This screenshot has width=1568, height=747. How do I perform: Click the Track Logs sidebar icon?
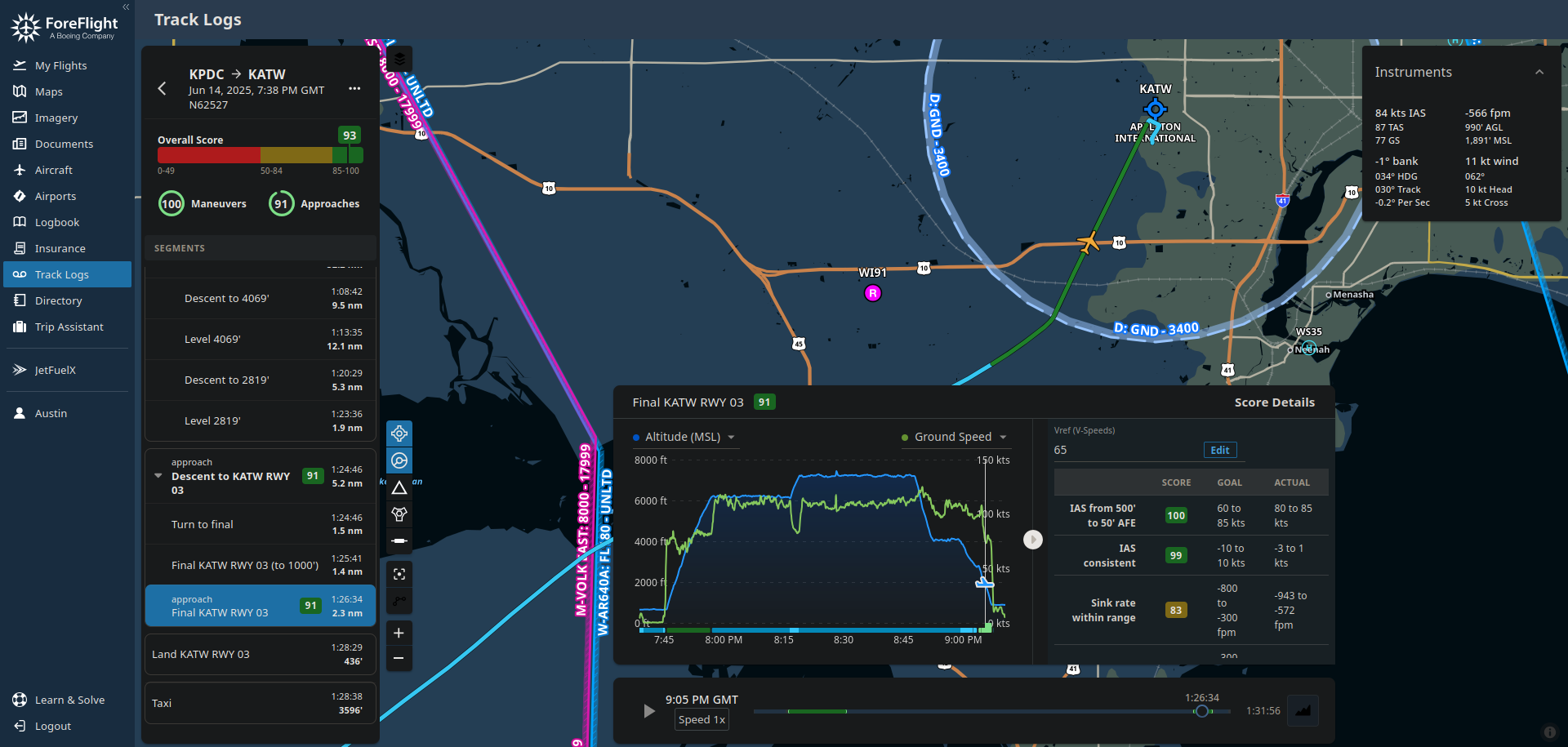[20, 274]
